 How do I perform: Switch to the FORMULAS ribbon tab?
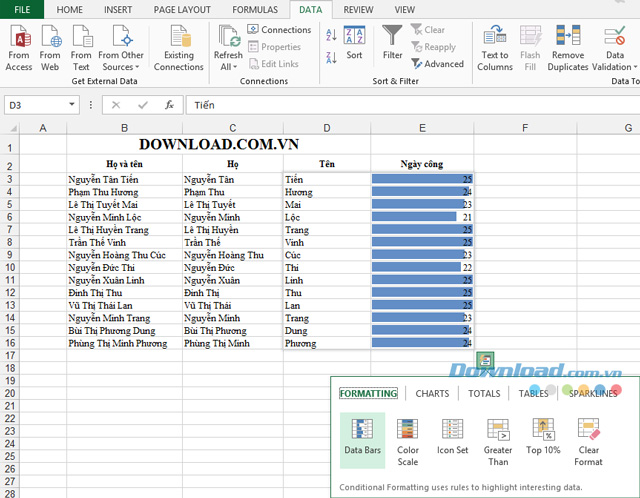[x=255, y=10]
